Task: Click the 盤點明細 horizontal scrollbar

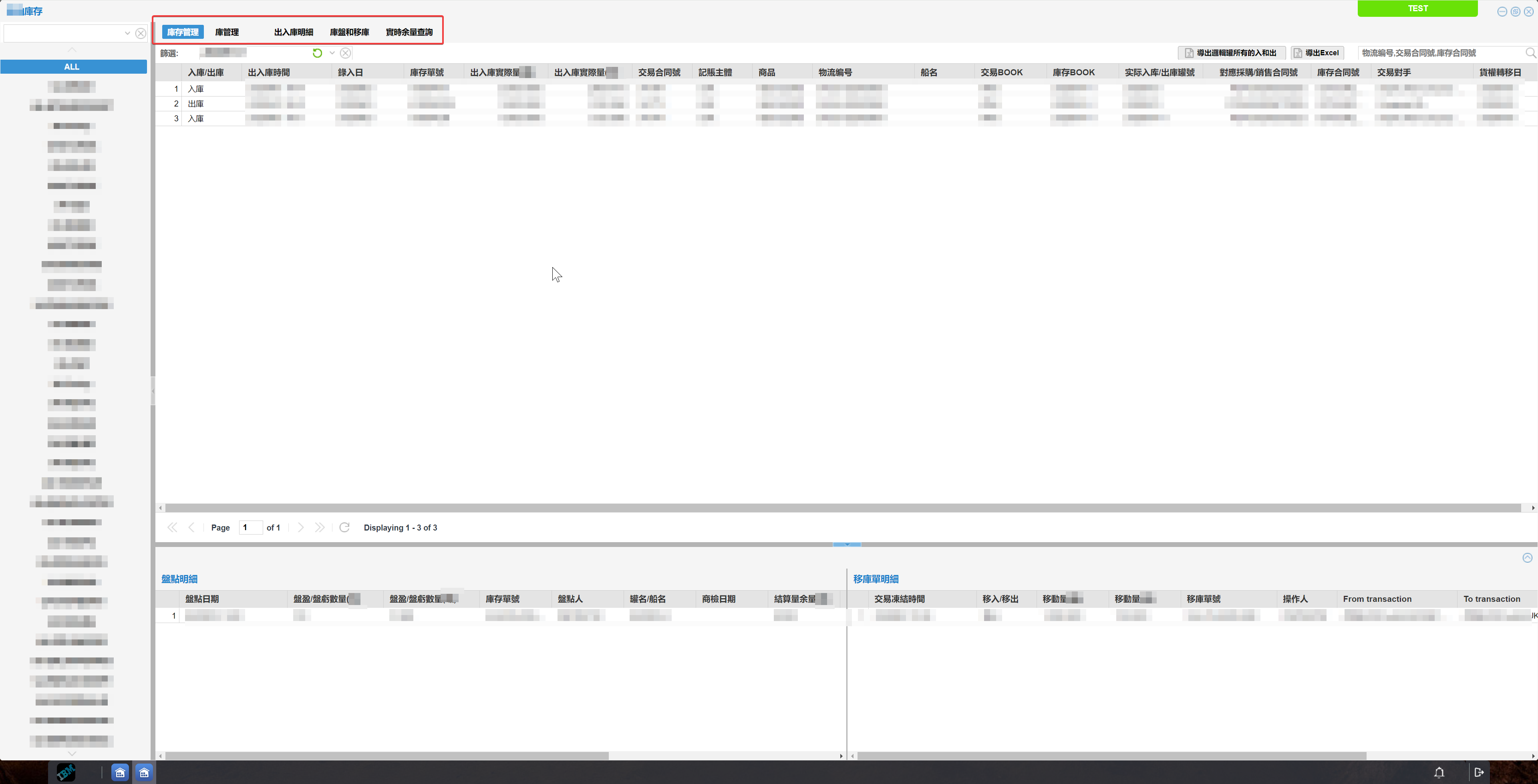Action: (x=387, y=756)
